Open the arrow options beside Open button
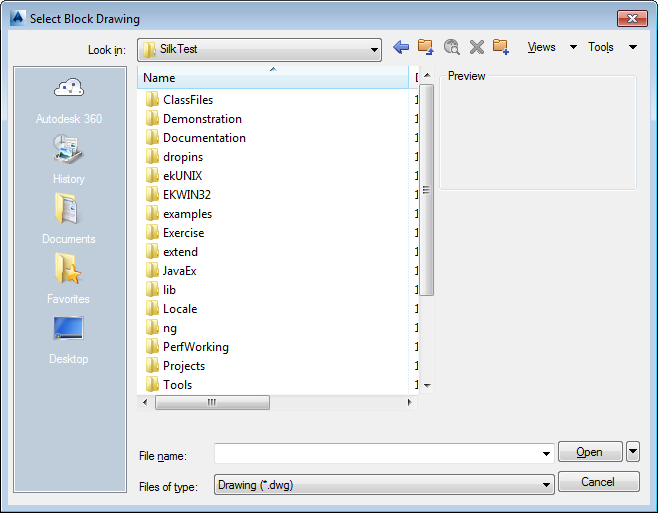The height and width of the screenshot is (513, 658). [x=633, y=452]
